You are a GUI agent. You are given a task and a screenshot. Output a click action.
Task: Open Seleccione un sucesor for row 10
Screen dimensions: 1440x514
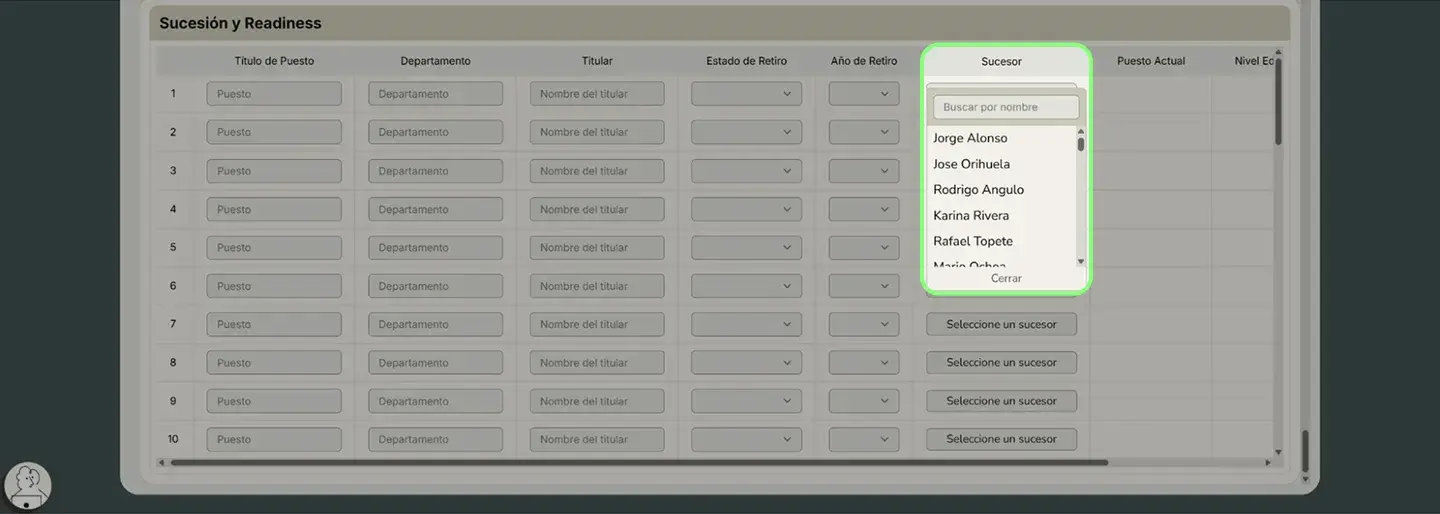pos(1001,439)
